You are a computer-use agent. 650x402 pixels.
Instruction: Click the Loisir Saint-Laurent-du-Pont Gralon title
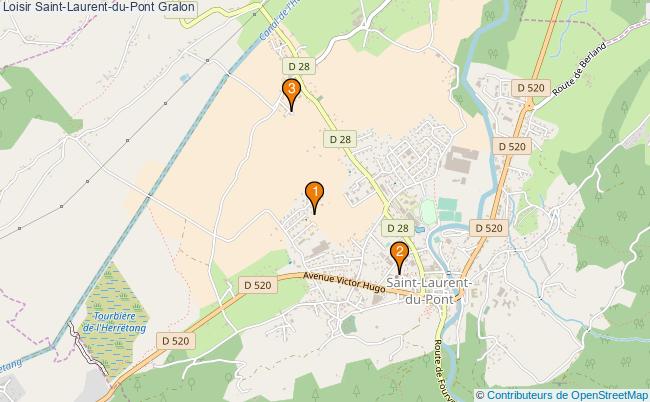(x=98, y=7)
